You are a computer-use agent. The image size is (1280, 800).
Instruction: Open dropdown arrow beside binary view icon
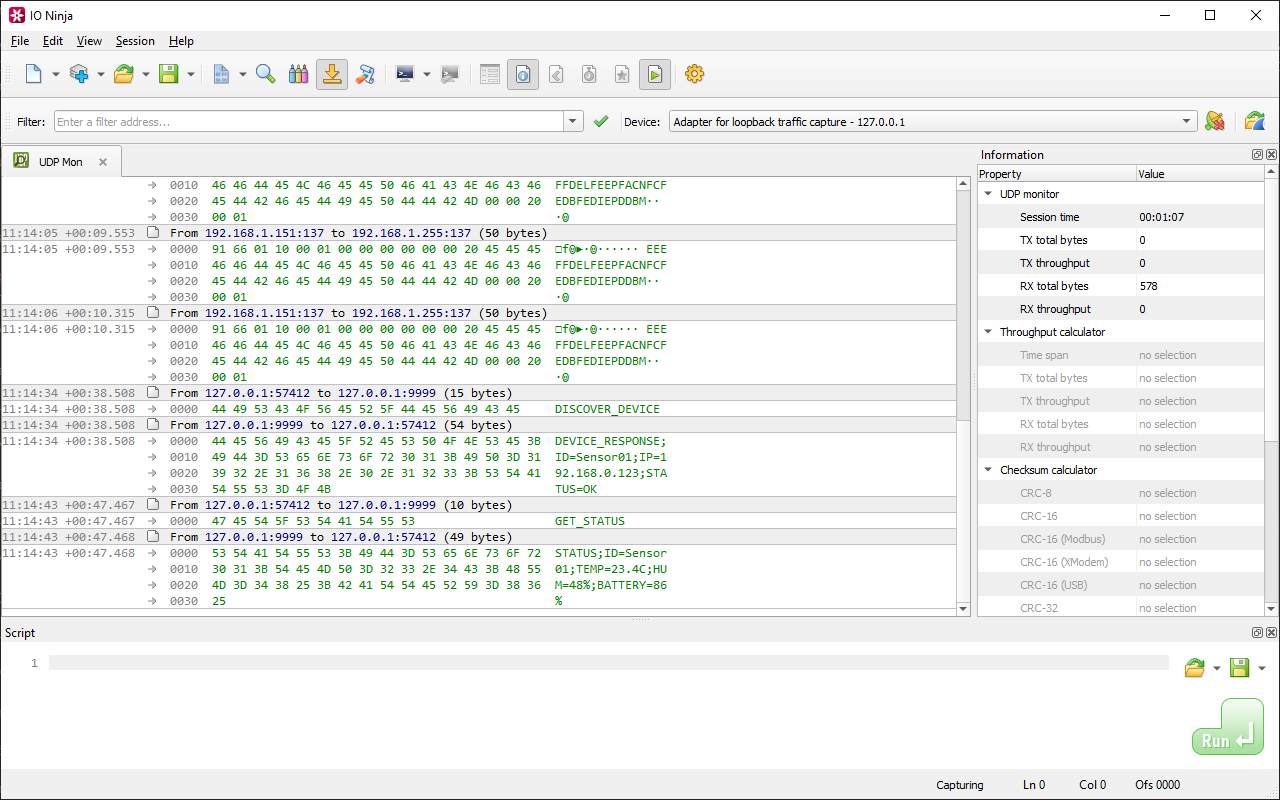242,74
